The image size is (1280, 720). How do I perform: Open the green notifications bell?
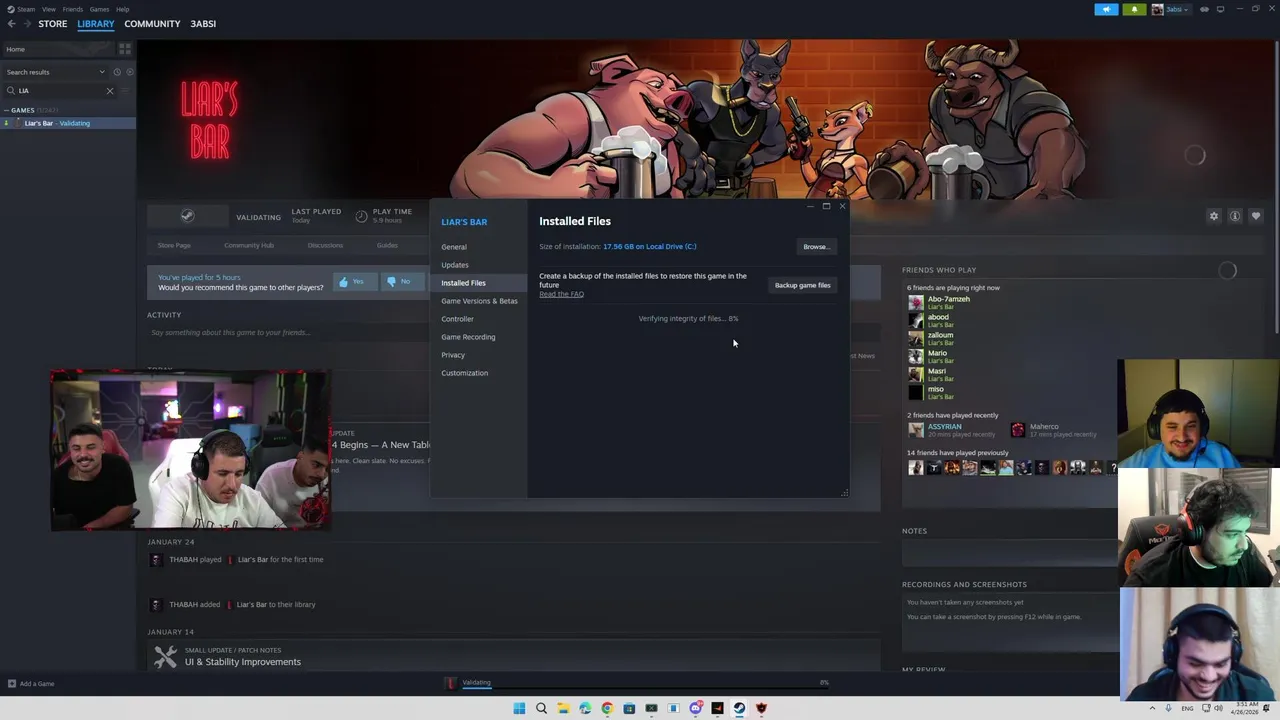click(x=1134, y=9)
